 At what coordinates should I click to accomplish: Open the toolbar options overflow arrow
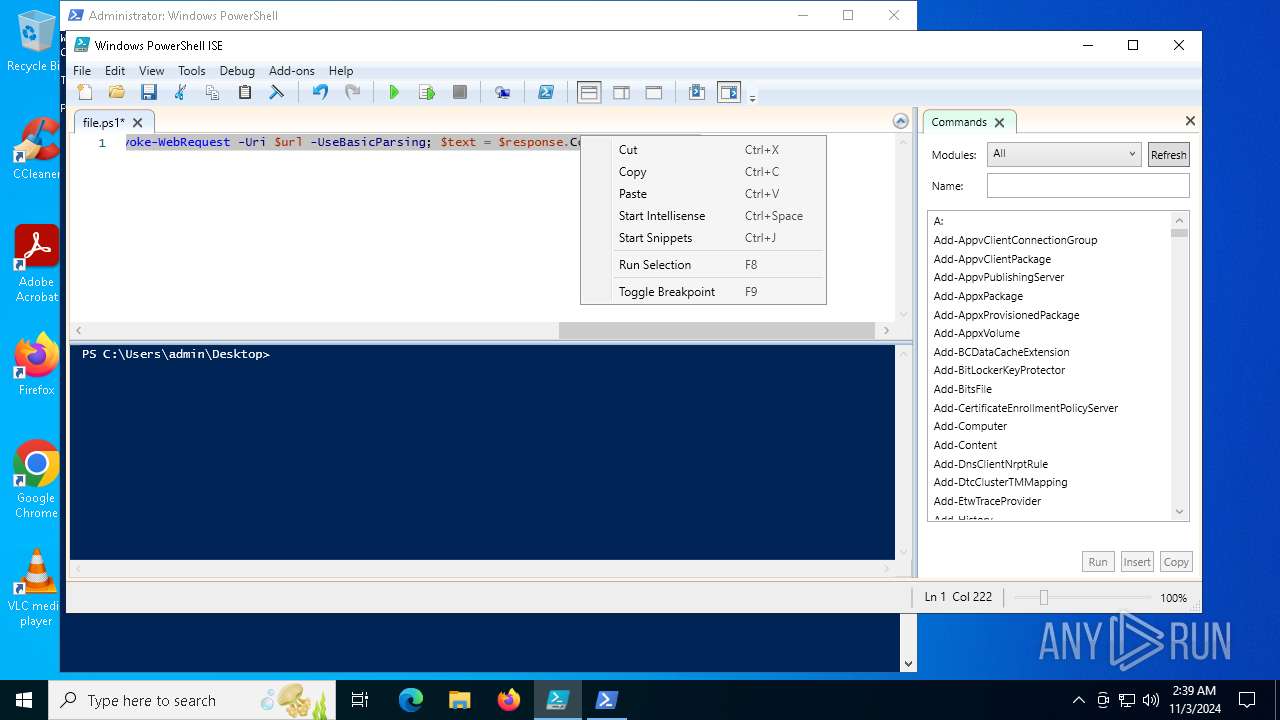[x=752, y=97]
